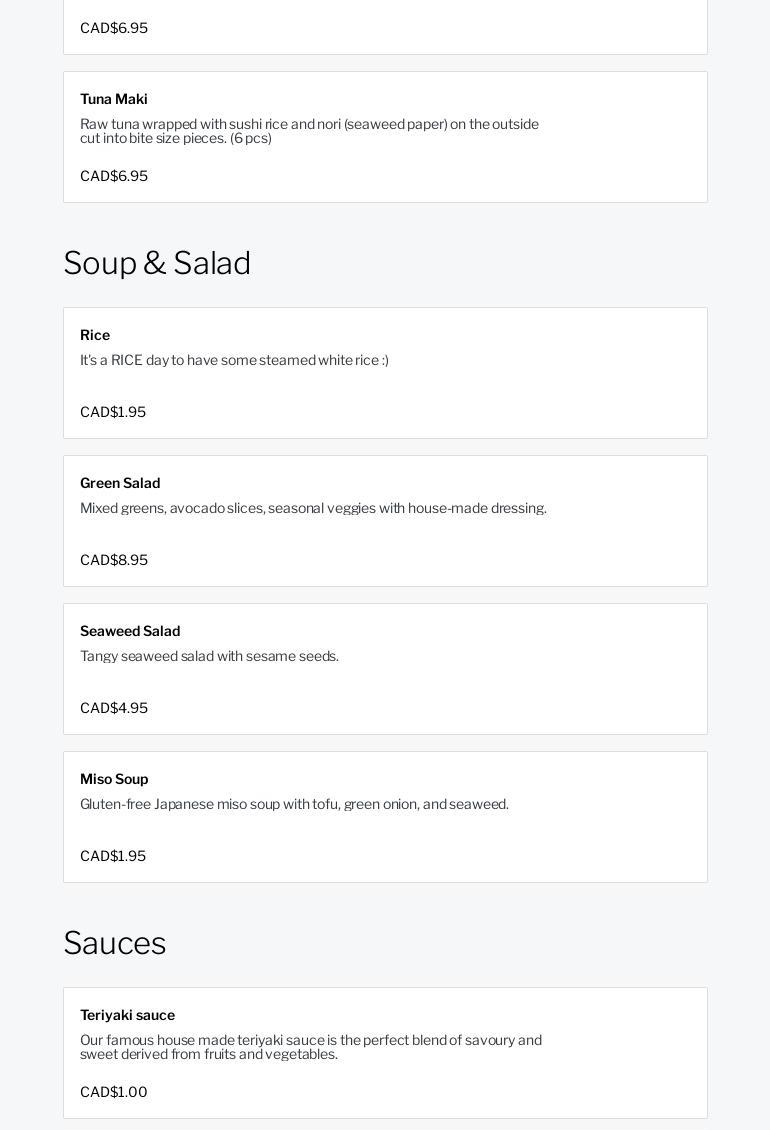770x1130 pixels.
Task: Click the gluten-free miso soup description
Action: pos(294,804)
